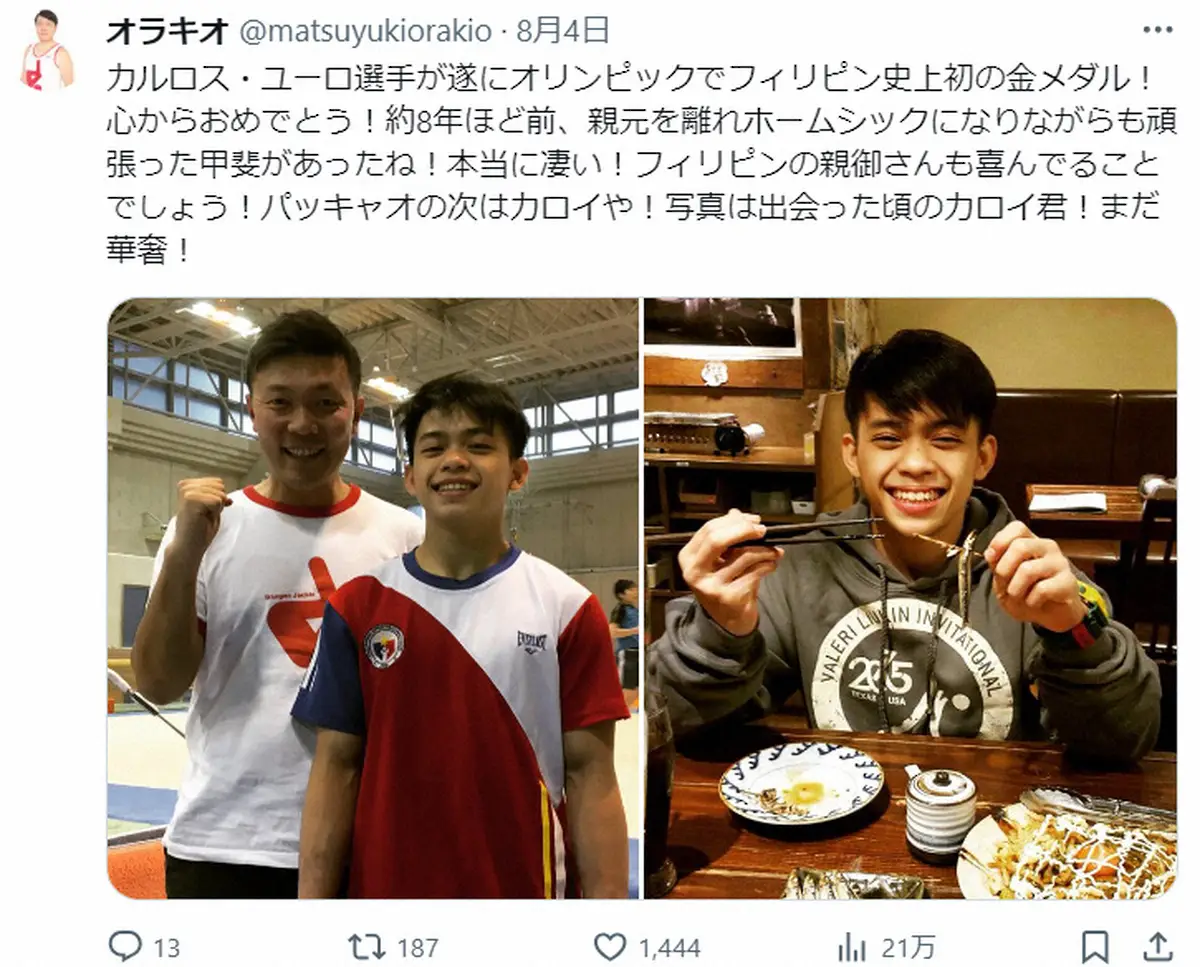Viewport: 1200px width, 967px height.
Task: Like the tweet with heart icon
Action: [x=610, y=946]
